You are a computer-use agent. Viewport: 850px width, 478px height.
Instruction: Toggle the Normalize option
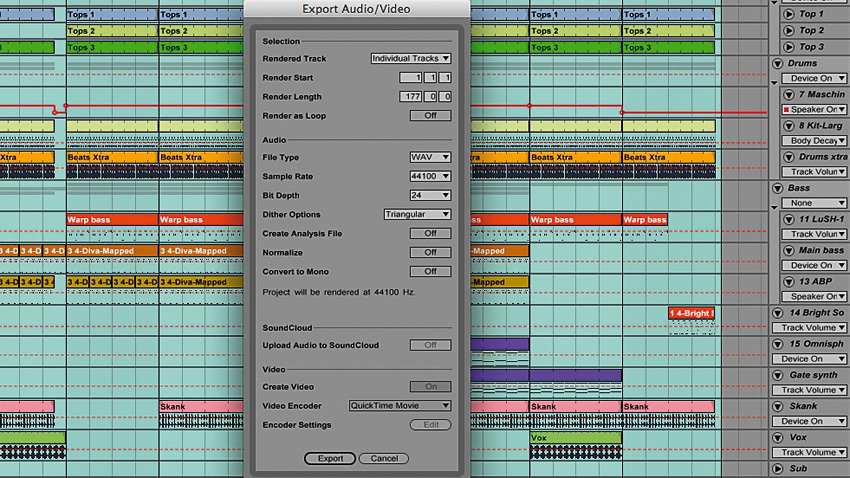click(430, 253)
